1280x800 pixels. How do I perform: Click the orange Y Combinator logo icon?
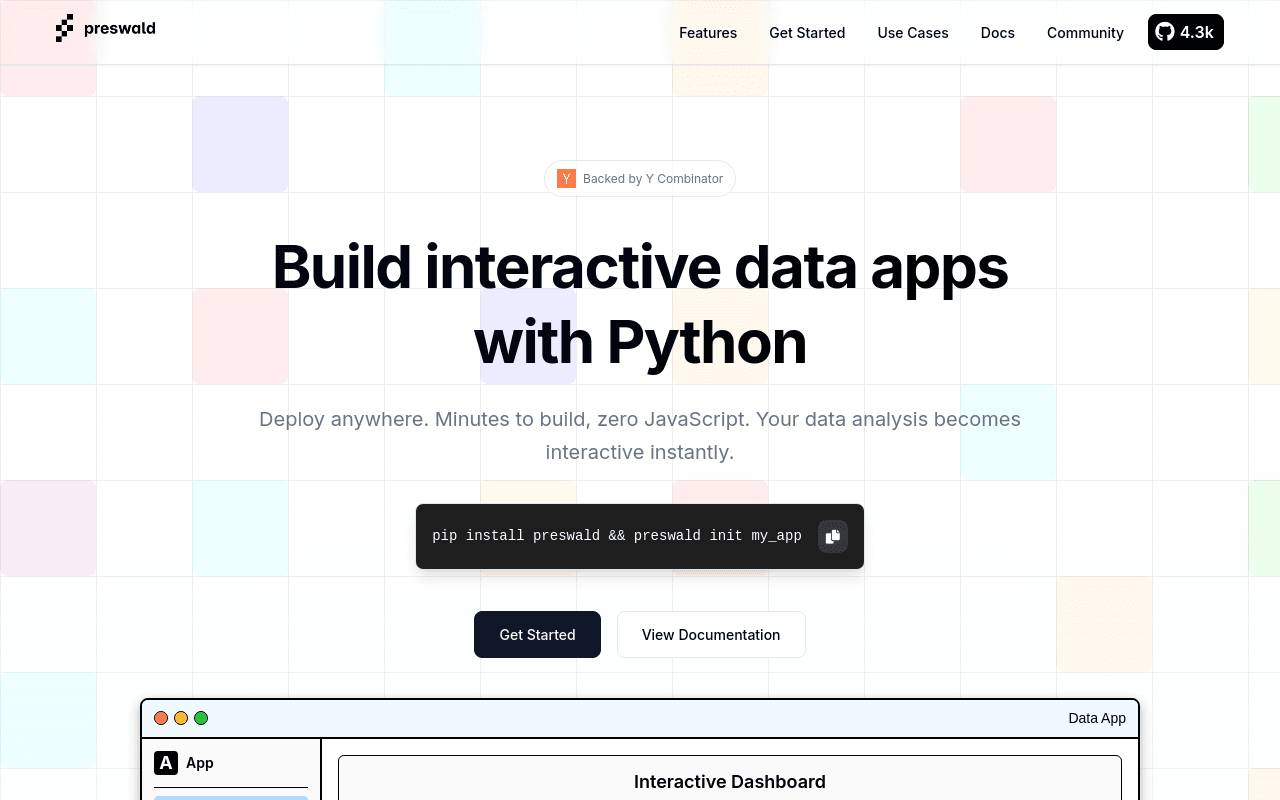(x=566, y=179)
